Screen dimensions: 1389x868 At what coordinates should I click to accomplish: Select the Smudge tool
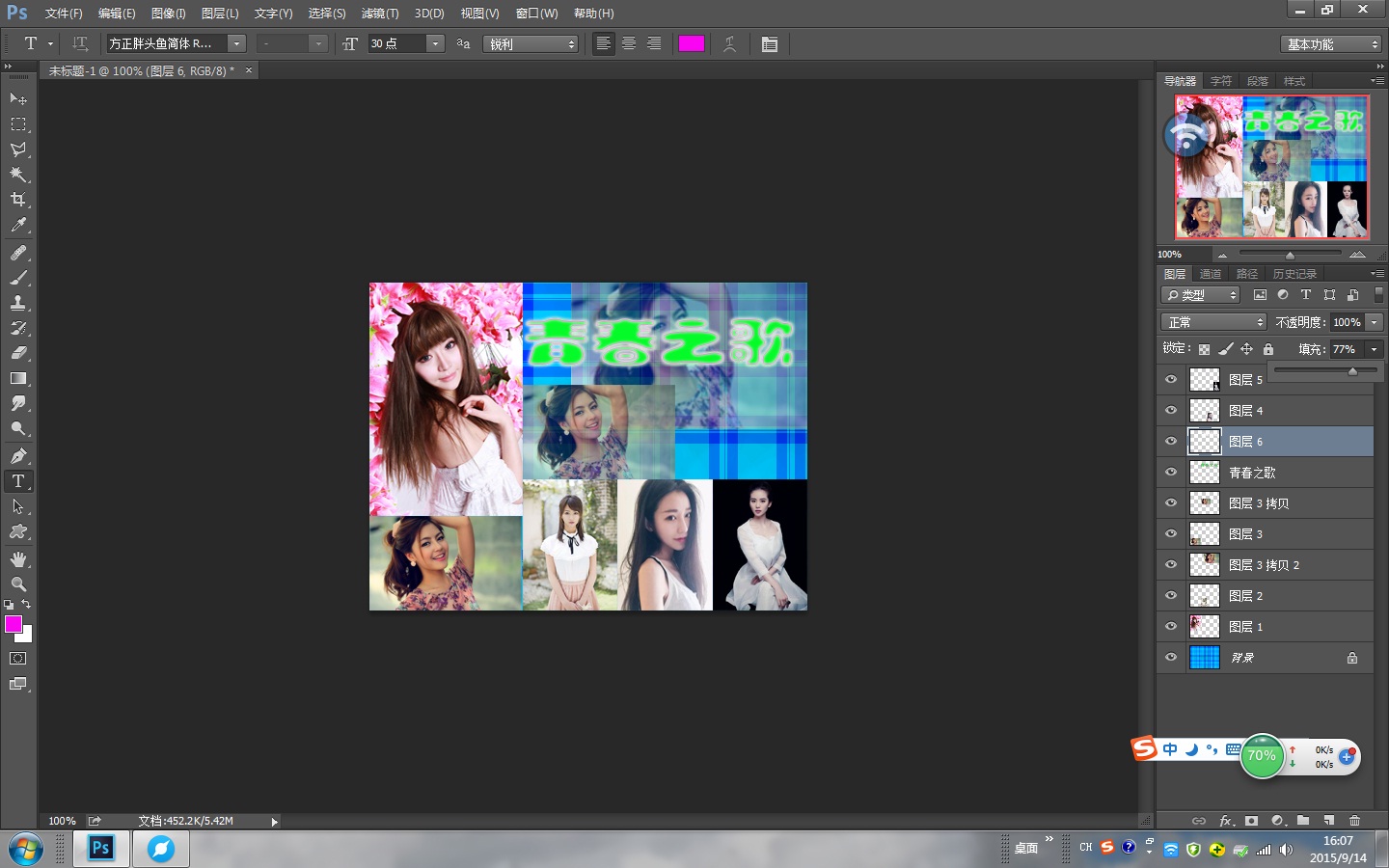point(18,403)
